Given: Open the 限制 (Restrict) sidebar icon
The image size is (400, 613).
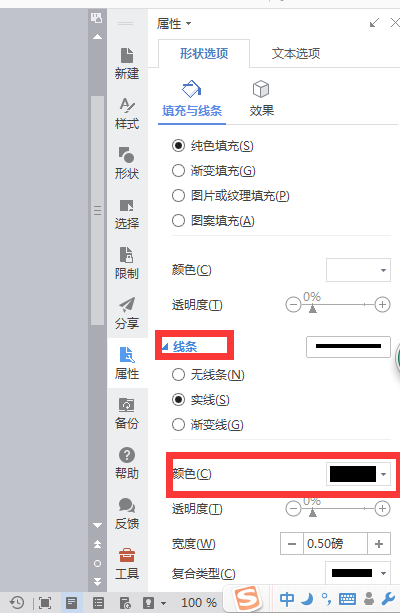Looking at the screenshot, I should pyautogui.click(x=127, y=263).
